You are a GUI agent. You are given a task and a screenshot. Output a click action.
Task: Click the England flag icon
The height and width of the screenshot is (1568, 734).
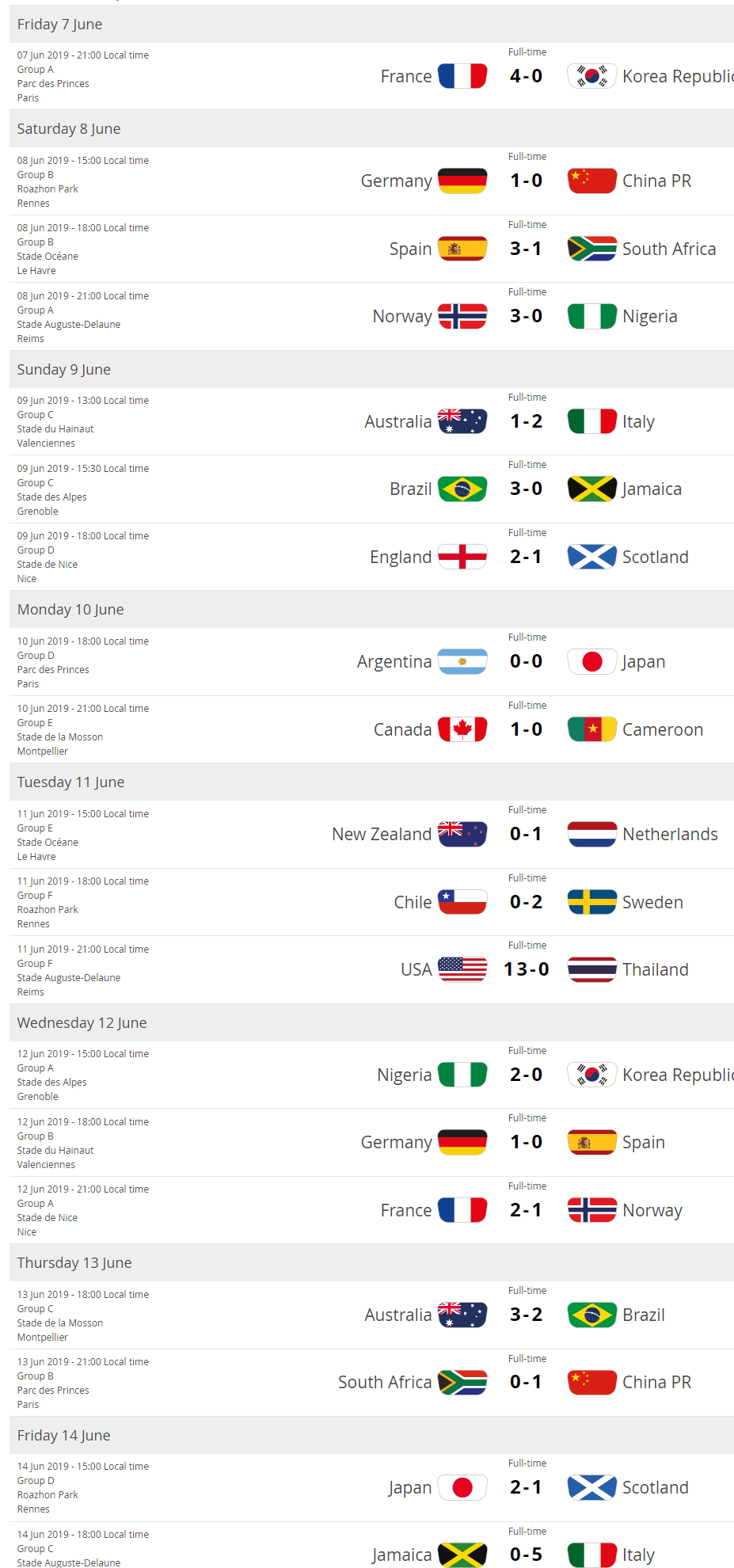[x=462, y=557]
